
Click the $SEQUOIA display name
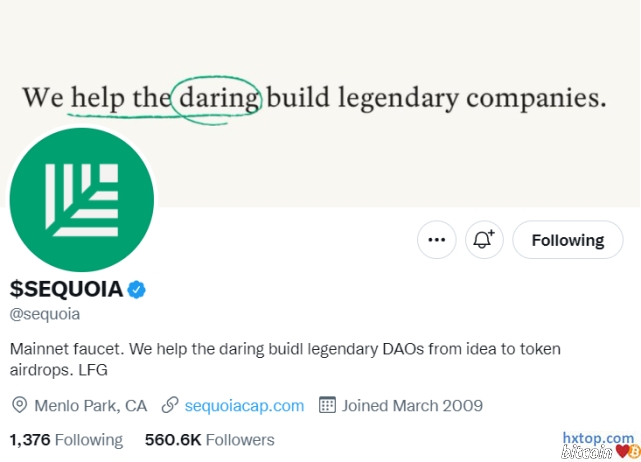pyautogui.click(x=66, y=290)
